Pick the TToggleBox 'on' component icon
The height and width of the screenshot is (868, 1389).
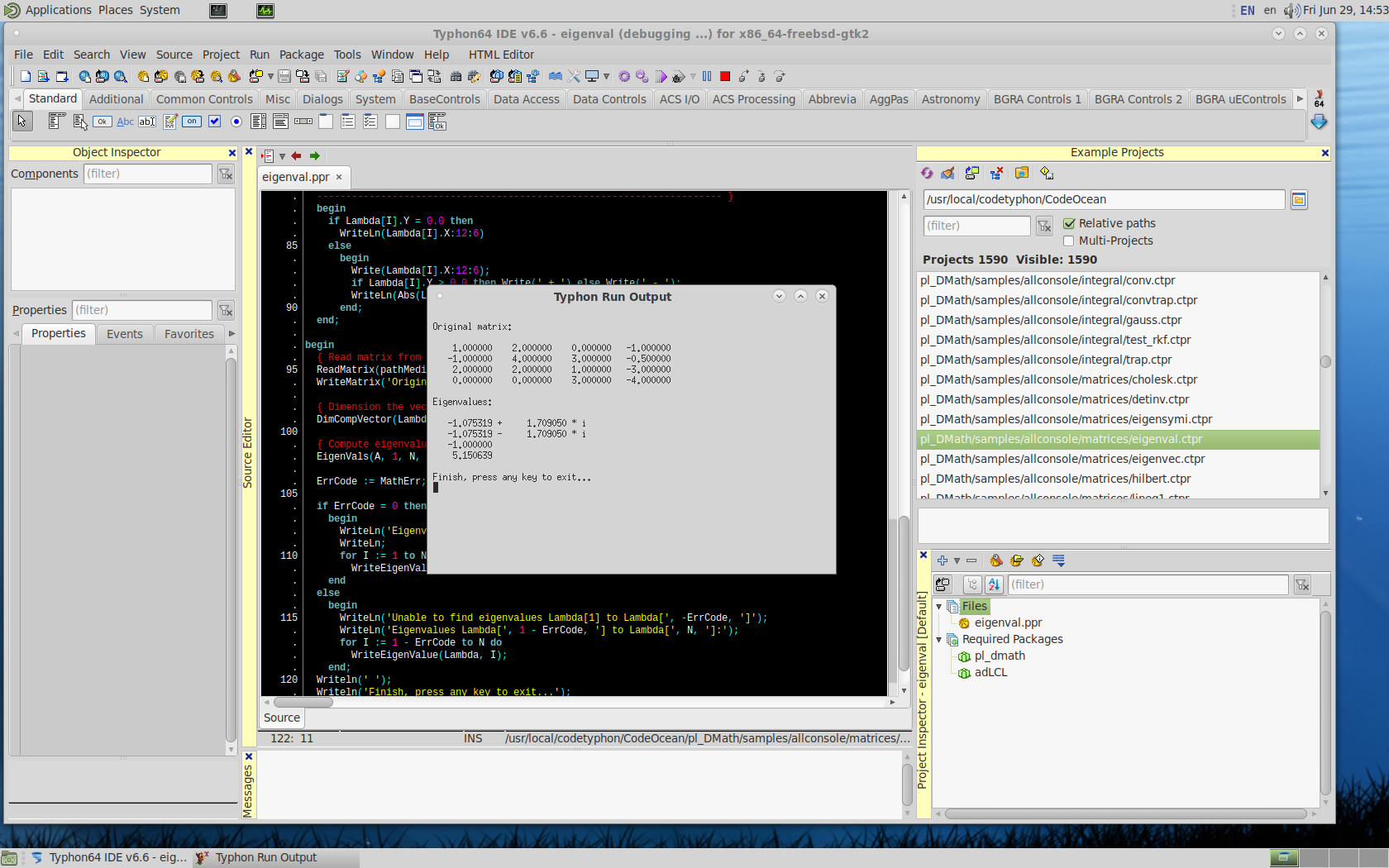coord(192,122)
